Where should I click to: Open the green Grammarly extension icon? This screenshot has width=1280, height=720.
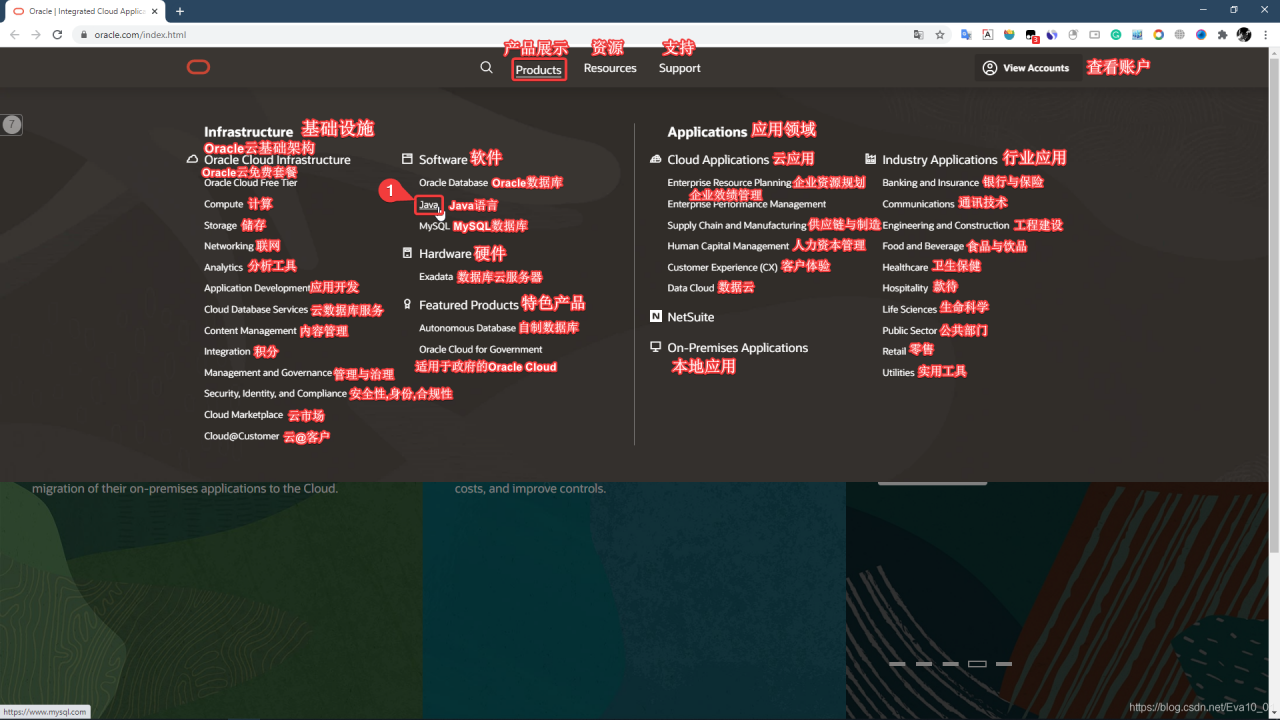[1116, 34]
